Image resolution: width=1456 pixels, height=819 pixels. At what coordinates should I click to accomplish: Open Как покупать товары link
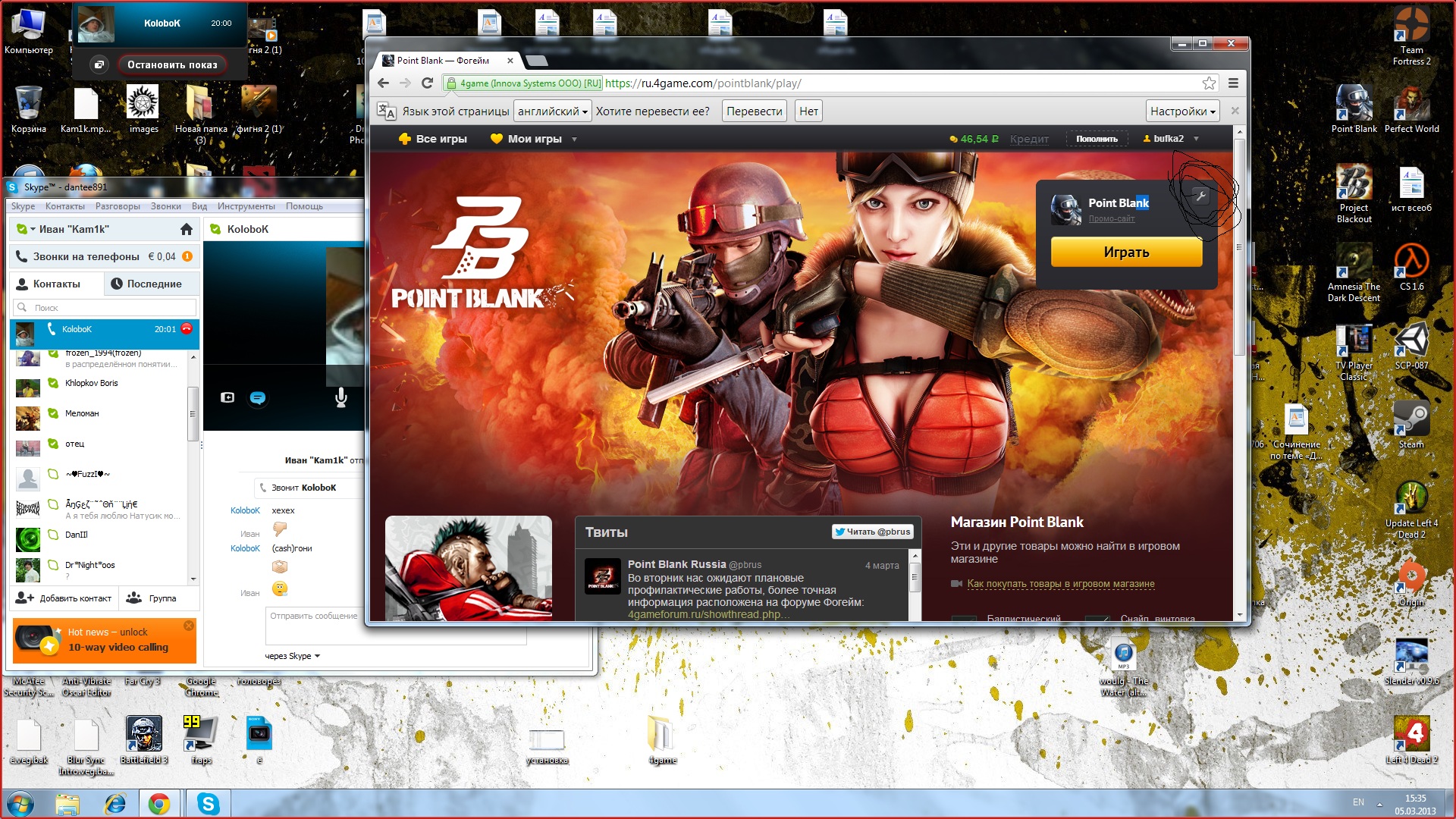[x=1060, y=584]
